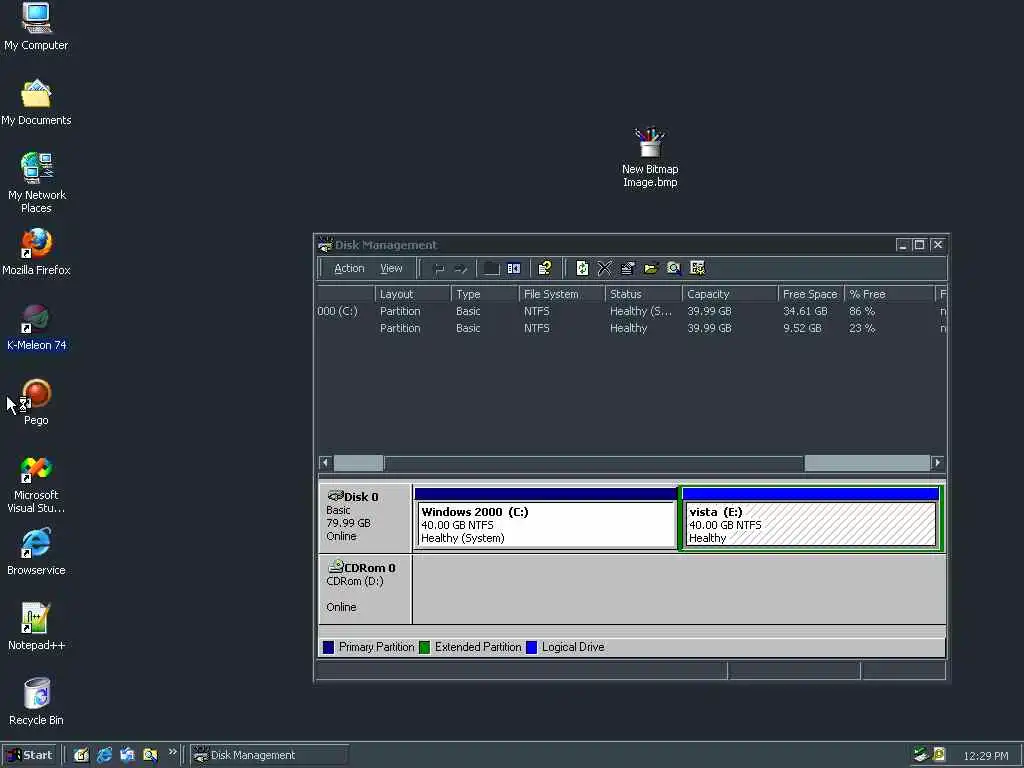The height and width of the screenshot is (768, 1024).
Task: Click the Primary Partition legend color swatch
Action: (x=328, y=647)
